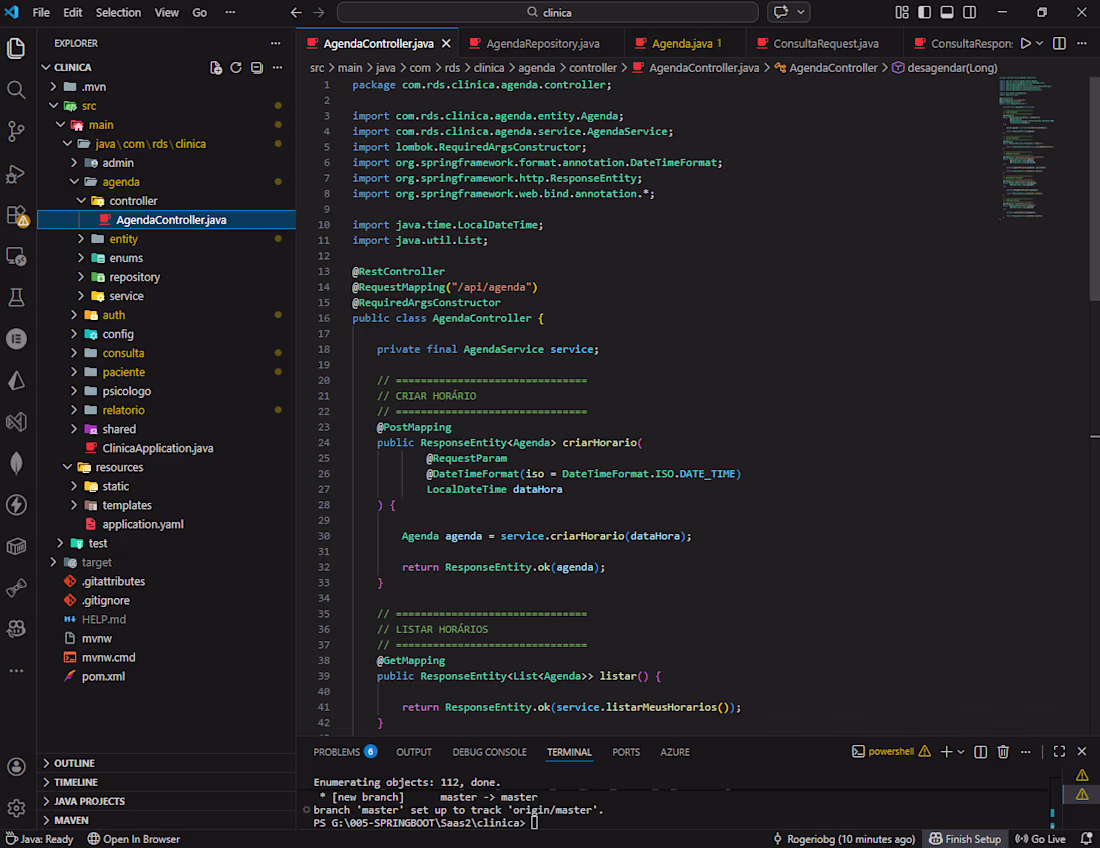Open the Search view in activity bar

16,90
